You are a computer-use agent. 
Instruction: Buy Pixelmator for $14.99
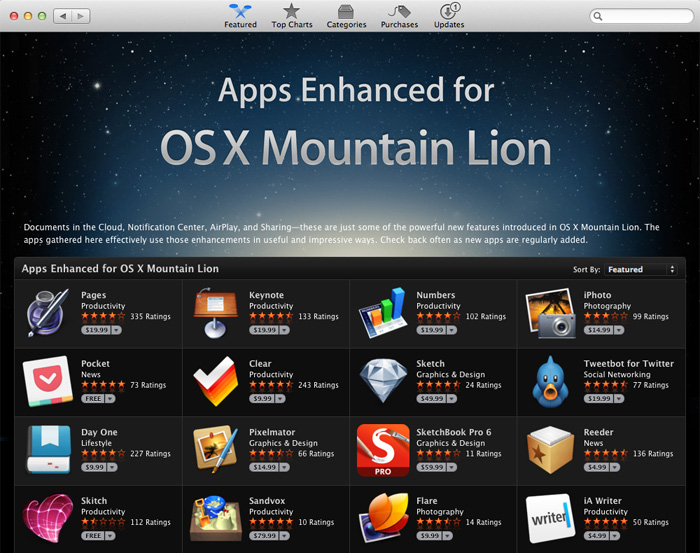(264, 467)
